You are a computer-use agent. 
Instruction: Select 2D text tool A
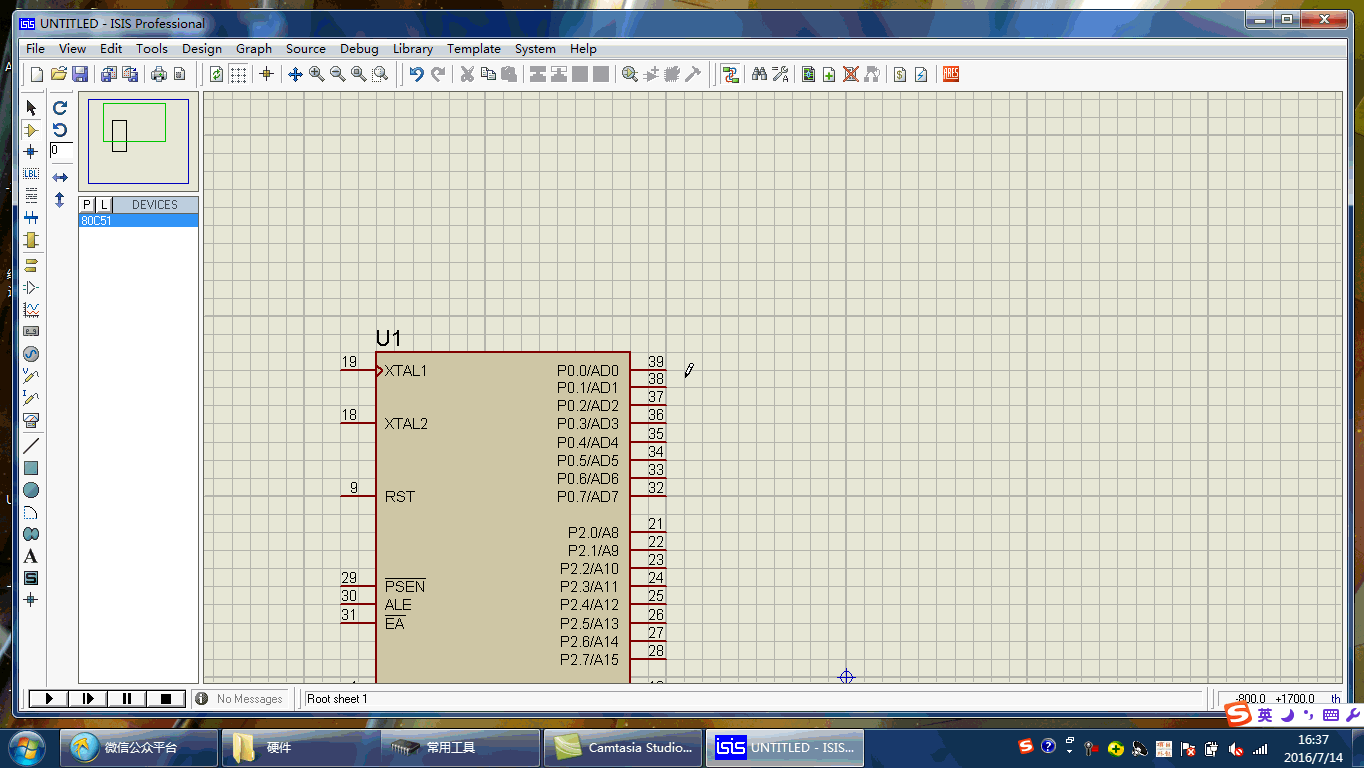coord(31,556)
